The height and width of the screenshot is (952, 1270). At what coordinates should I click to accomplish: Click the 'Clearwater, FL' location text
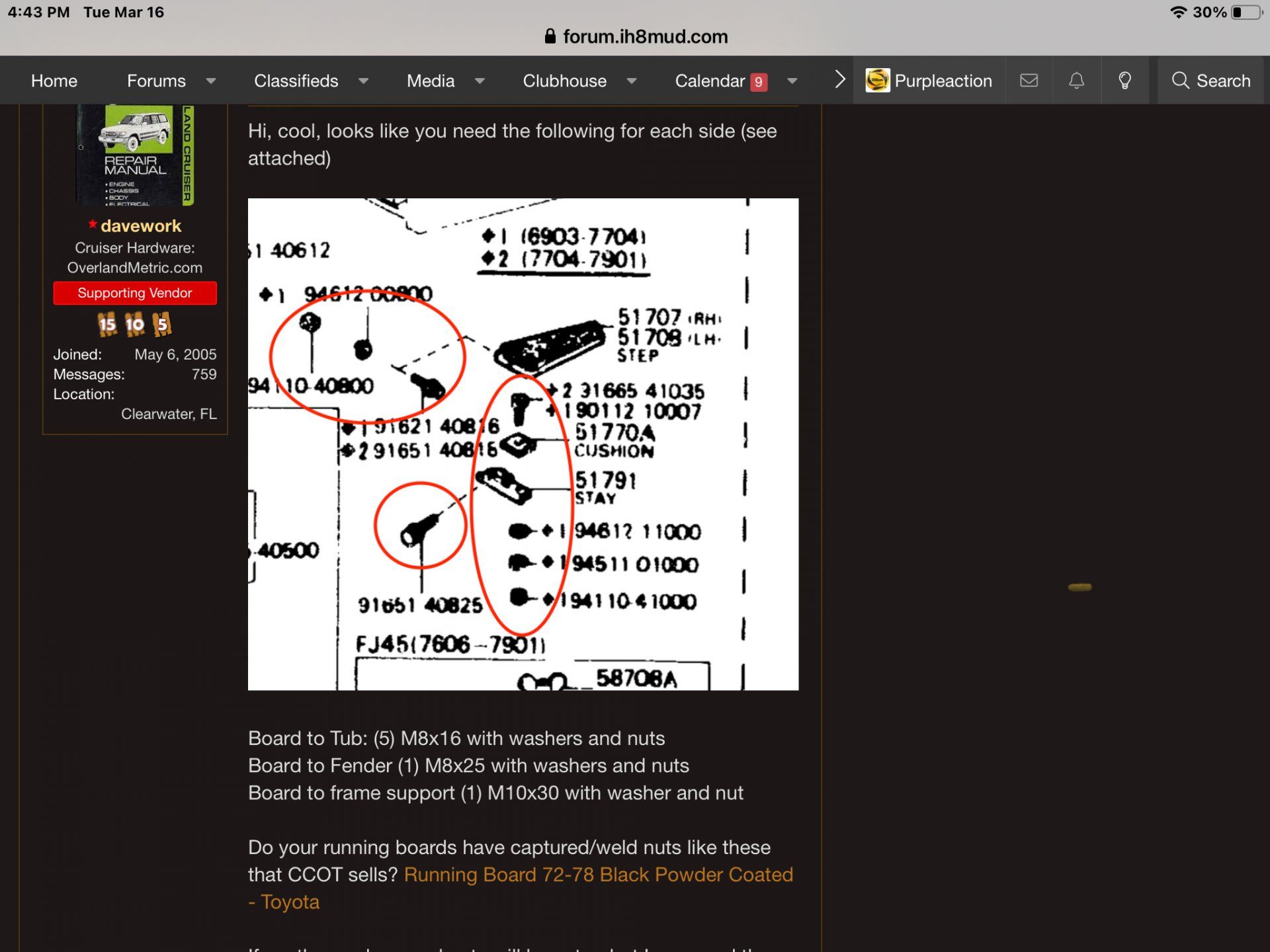[x=169, y=414]
